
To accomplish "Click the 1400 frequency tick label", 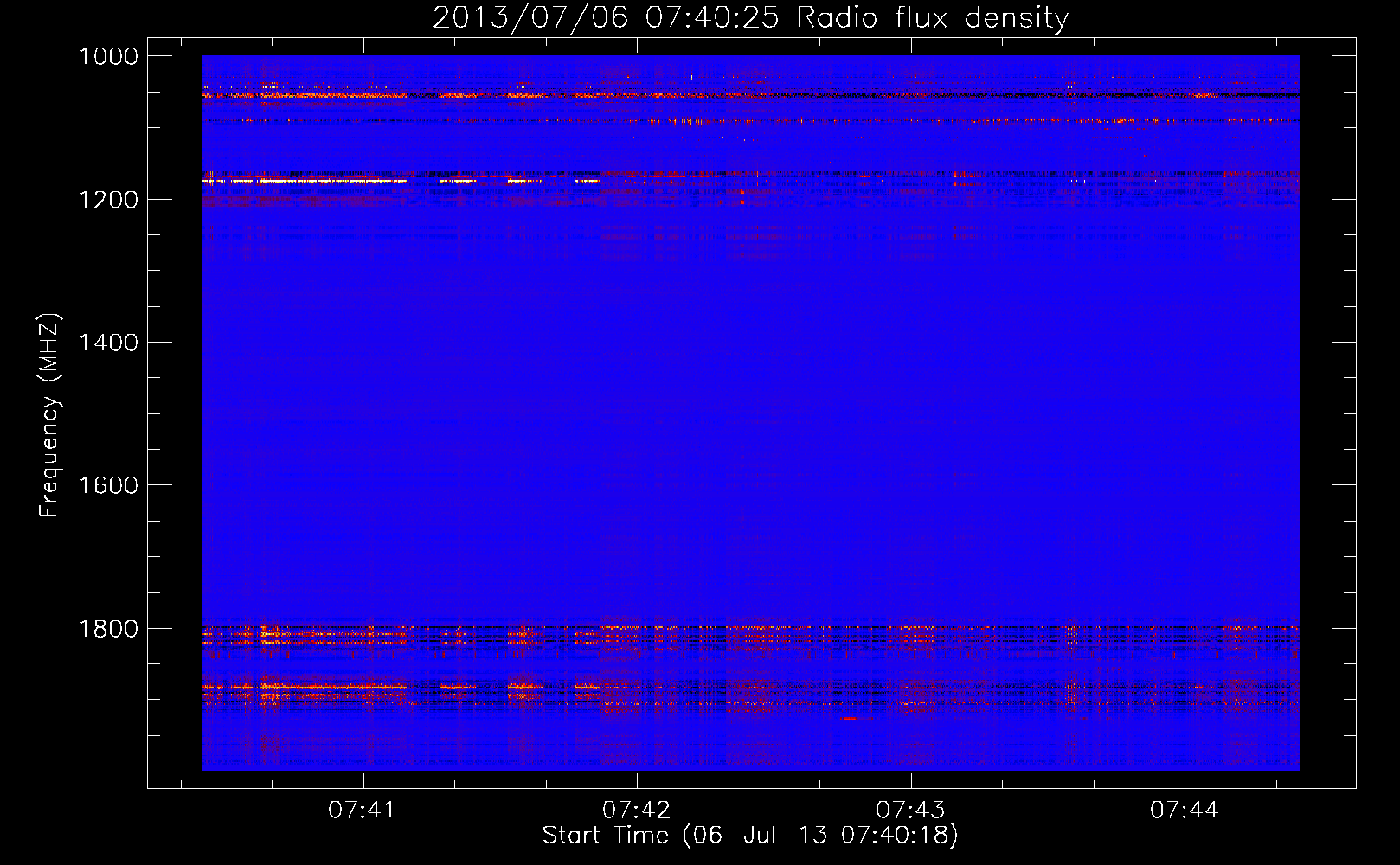I will (109, 343).
